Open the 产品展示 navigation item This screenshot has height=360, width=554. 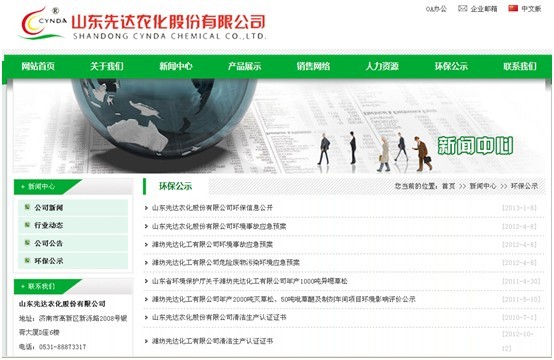point(244,66)
